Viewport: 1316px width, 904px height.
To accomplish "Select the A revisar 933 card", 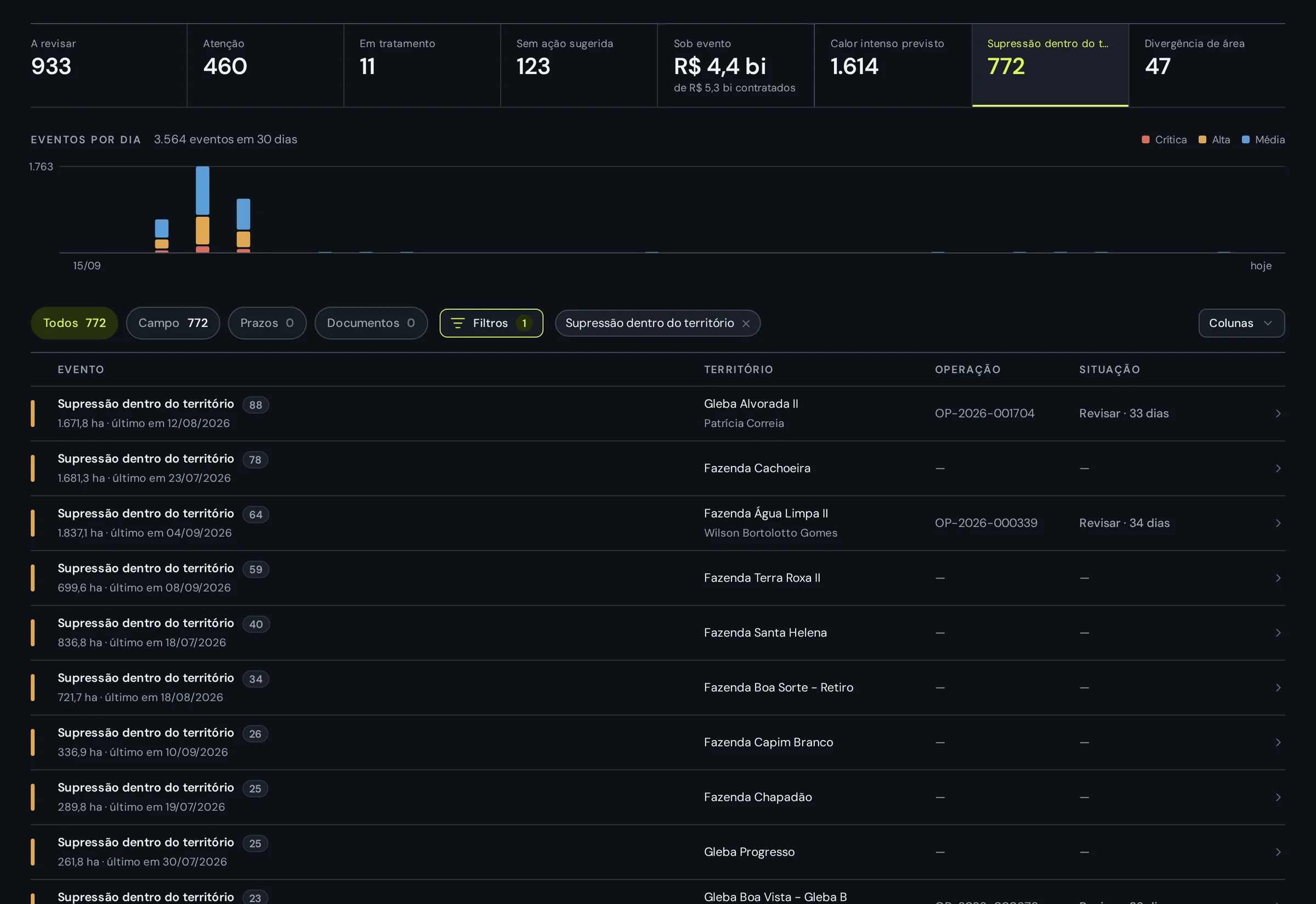I will coord(108,65).
